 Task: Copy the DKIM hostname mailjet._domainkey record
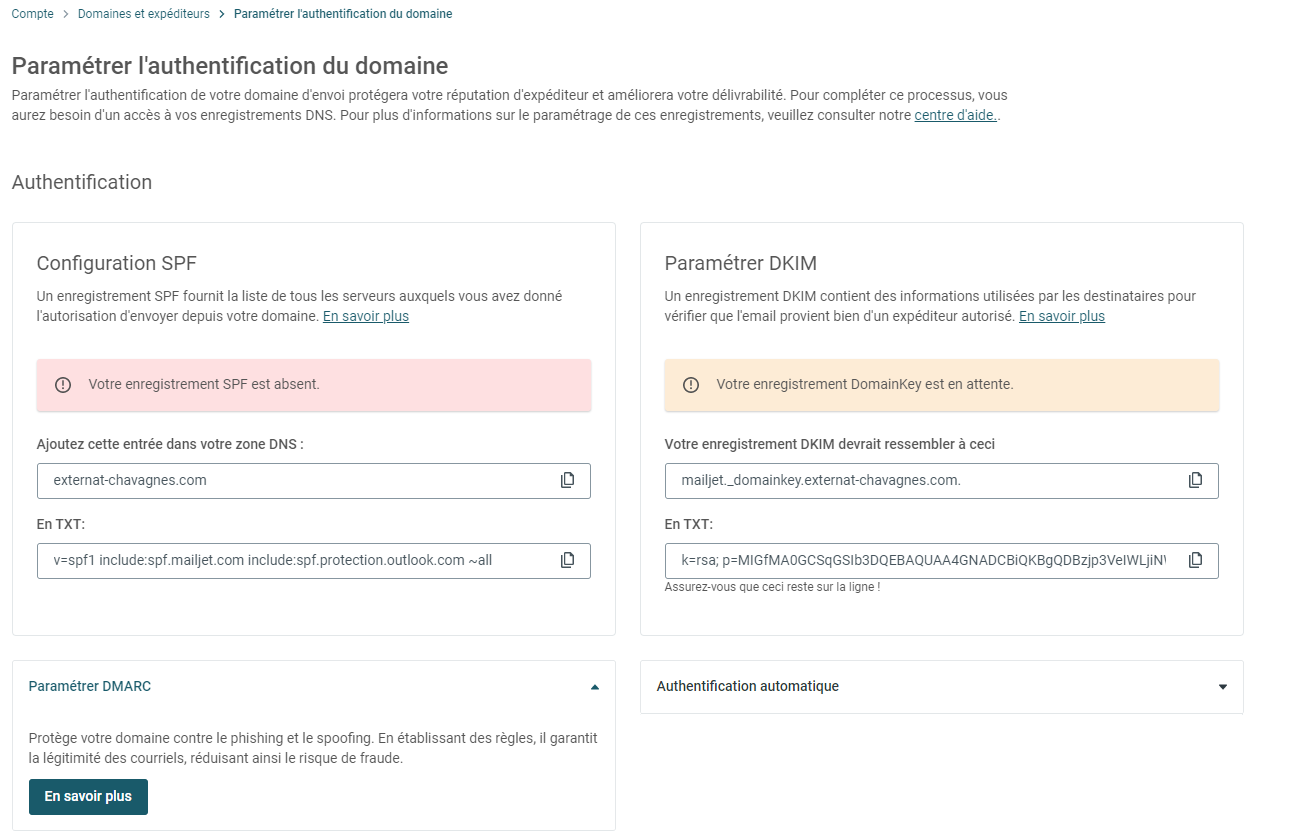1195,480
